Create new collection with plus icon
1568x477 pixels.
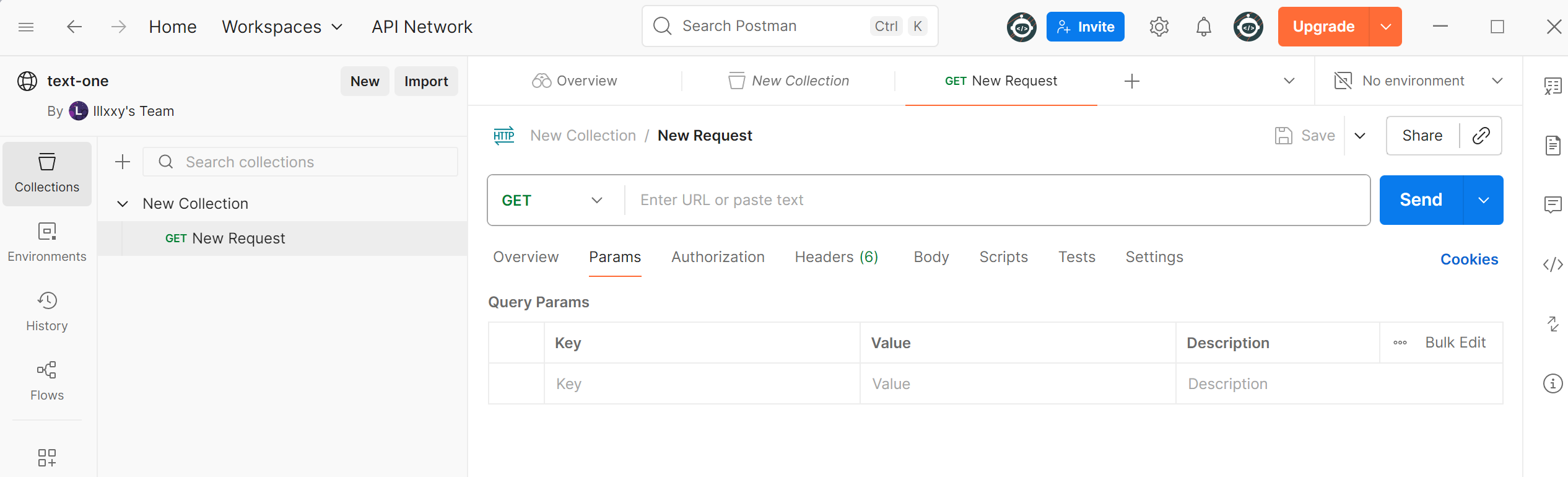[x=123, y=162]
